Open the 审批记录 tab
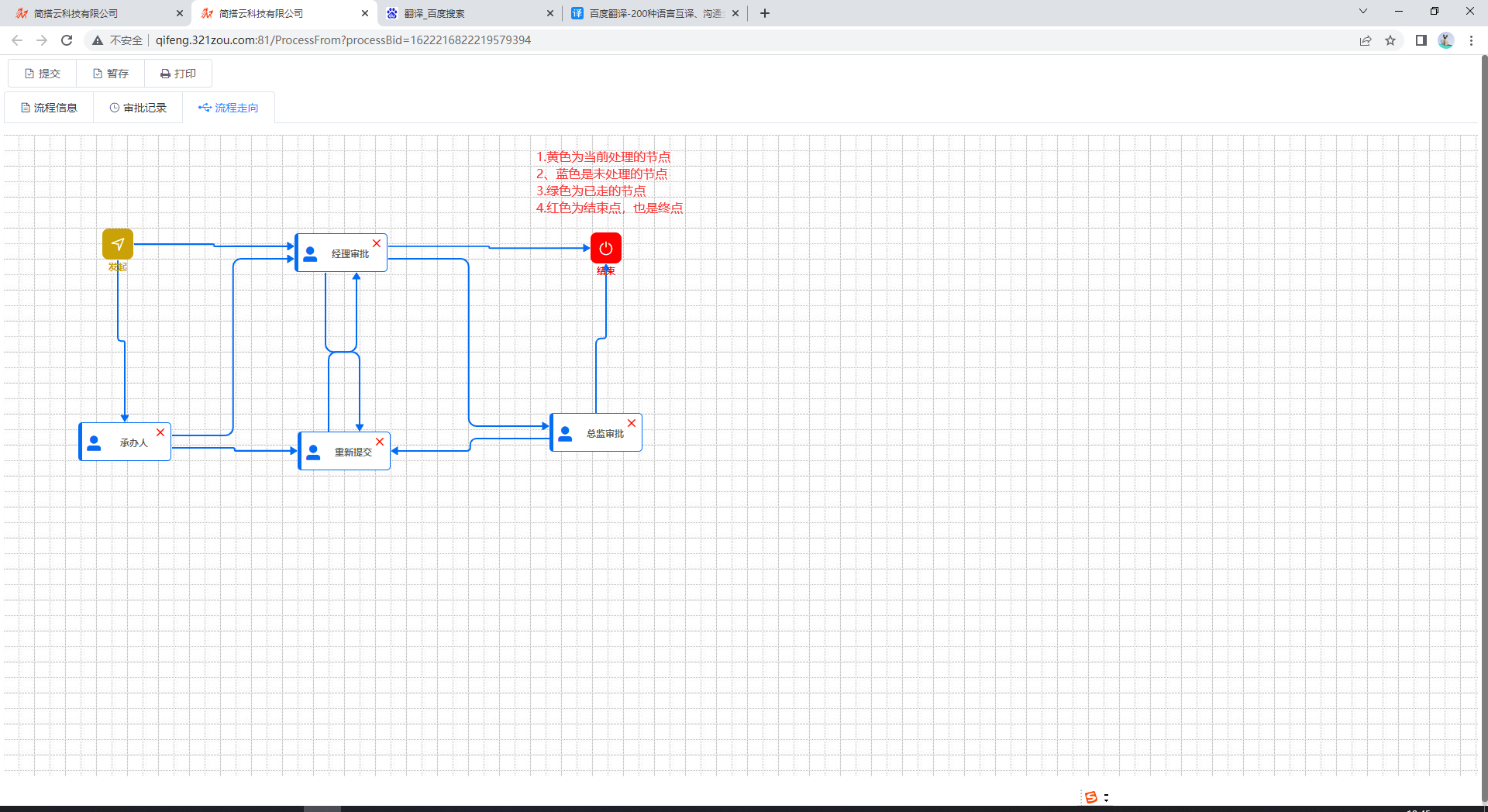The width and height of the screenshot is (1488, 812). coord(138,108)
